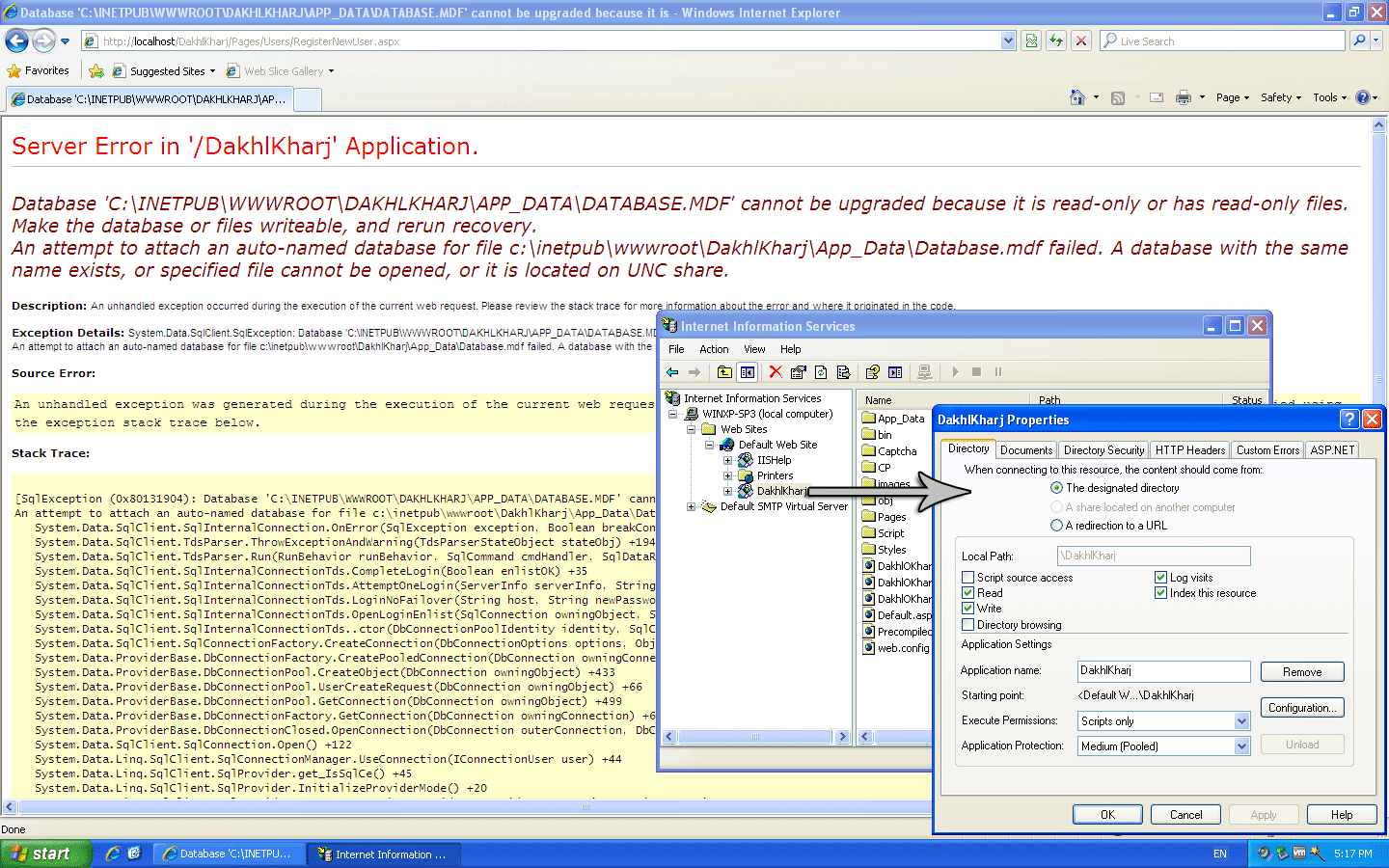Click the context help question button in Properties
1389x868 pixels.
pos(1349,420)
